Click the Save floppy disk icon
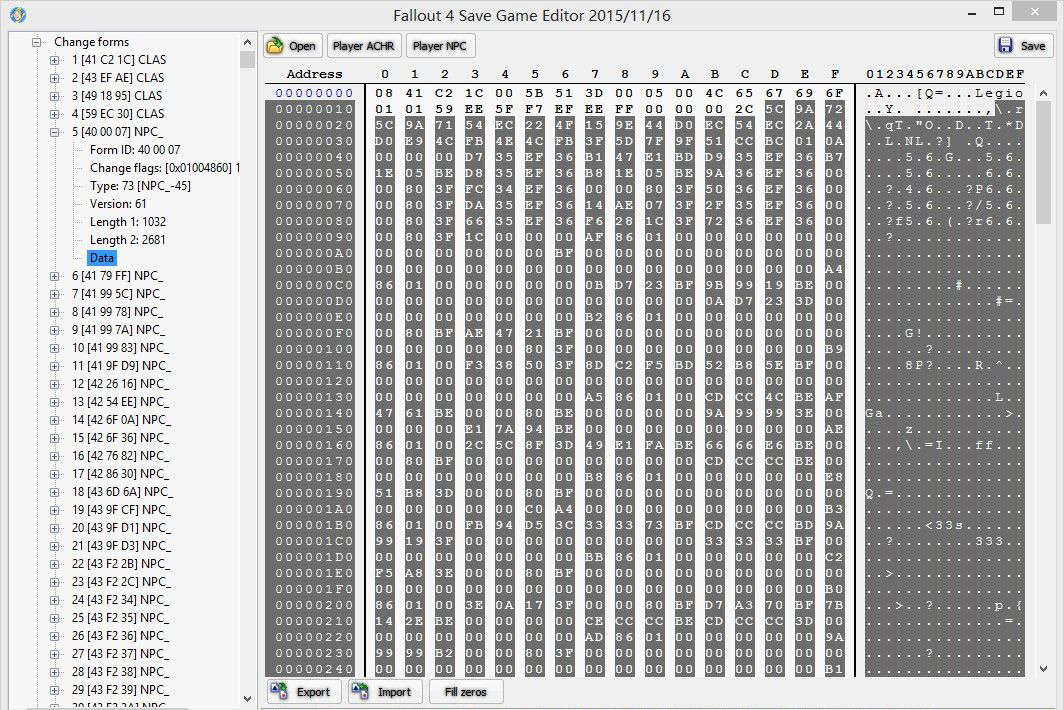Screen dimensions: 1064x710 point(1006,46)
